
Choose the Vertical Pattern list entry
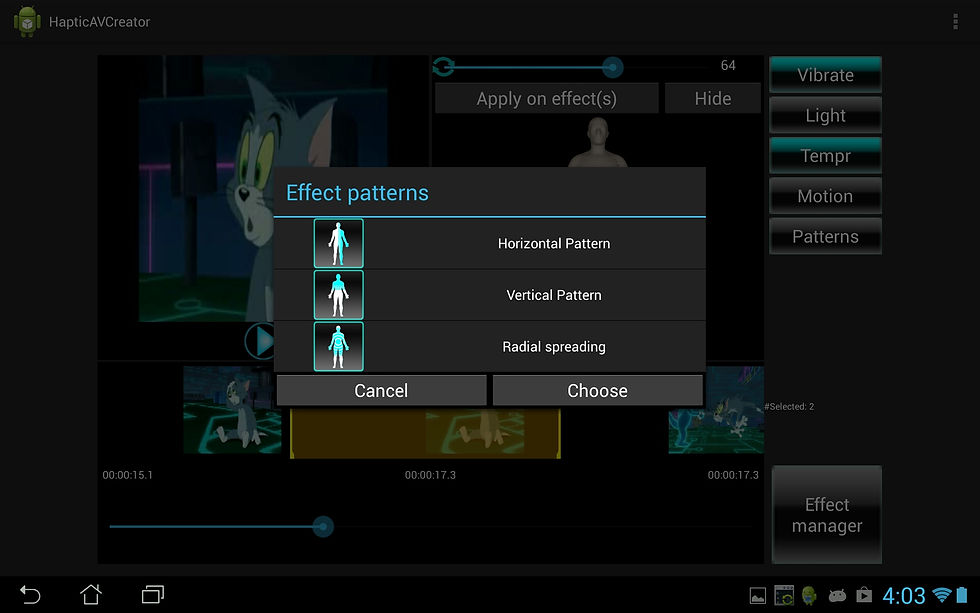click(x=489, y=295)
